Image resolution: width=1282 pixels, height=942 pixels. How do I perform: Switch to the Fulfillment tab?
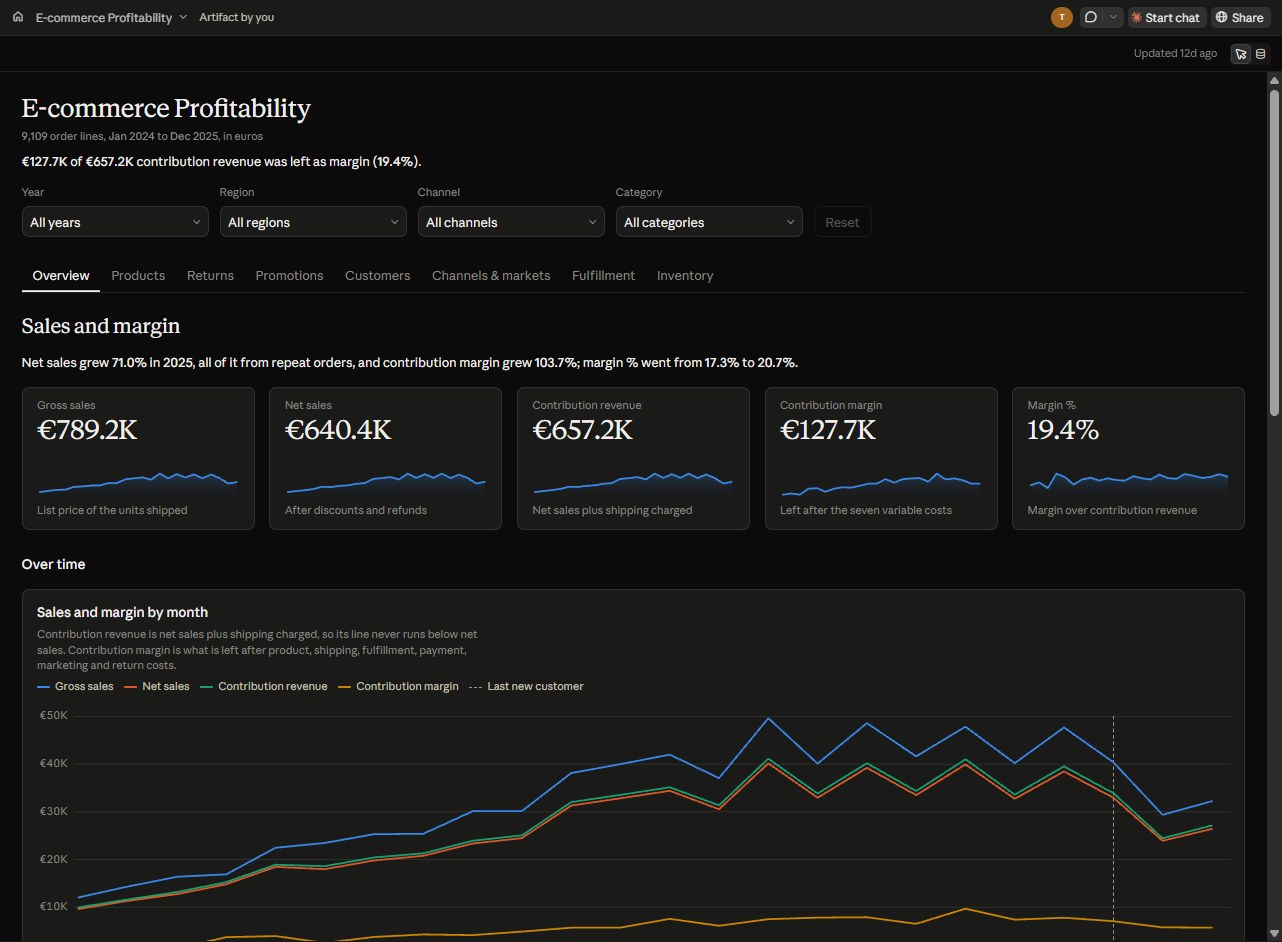(x=603, y=275)
